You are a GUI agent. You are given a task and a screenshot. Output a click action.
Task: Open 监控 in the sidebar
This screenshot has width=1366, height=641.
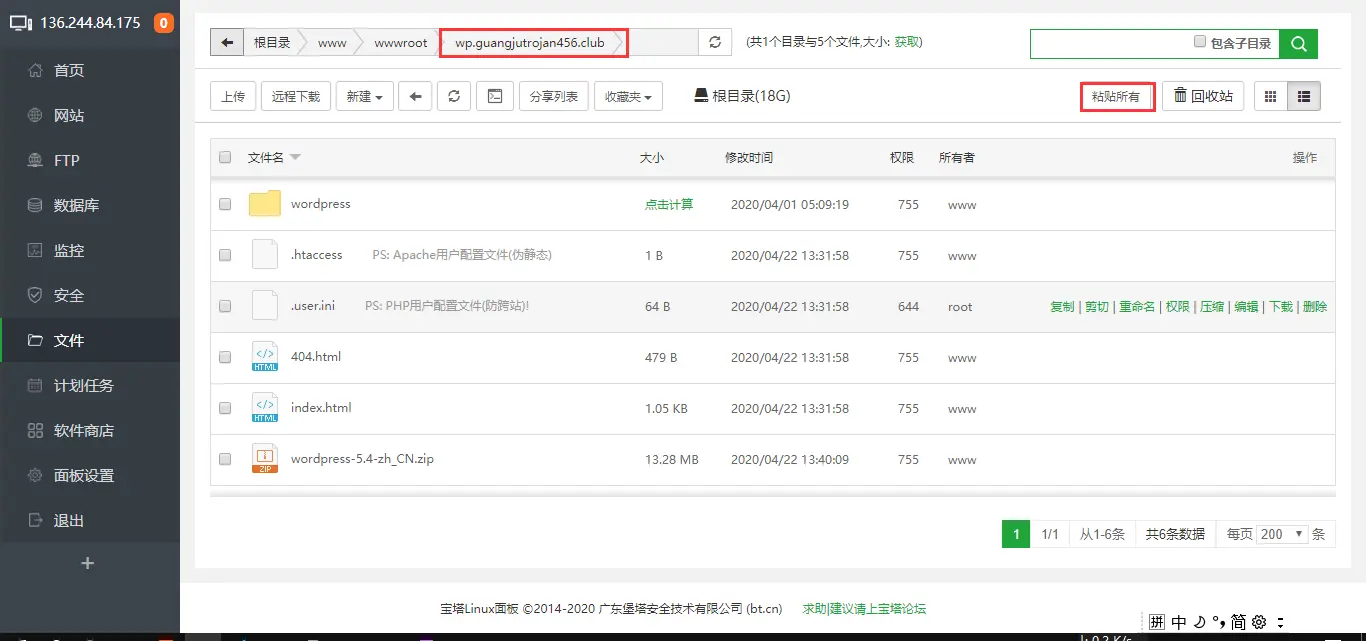(90, 250)
